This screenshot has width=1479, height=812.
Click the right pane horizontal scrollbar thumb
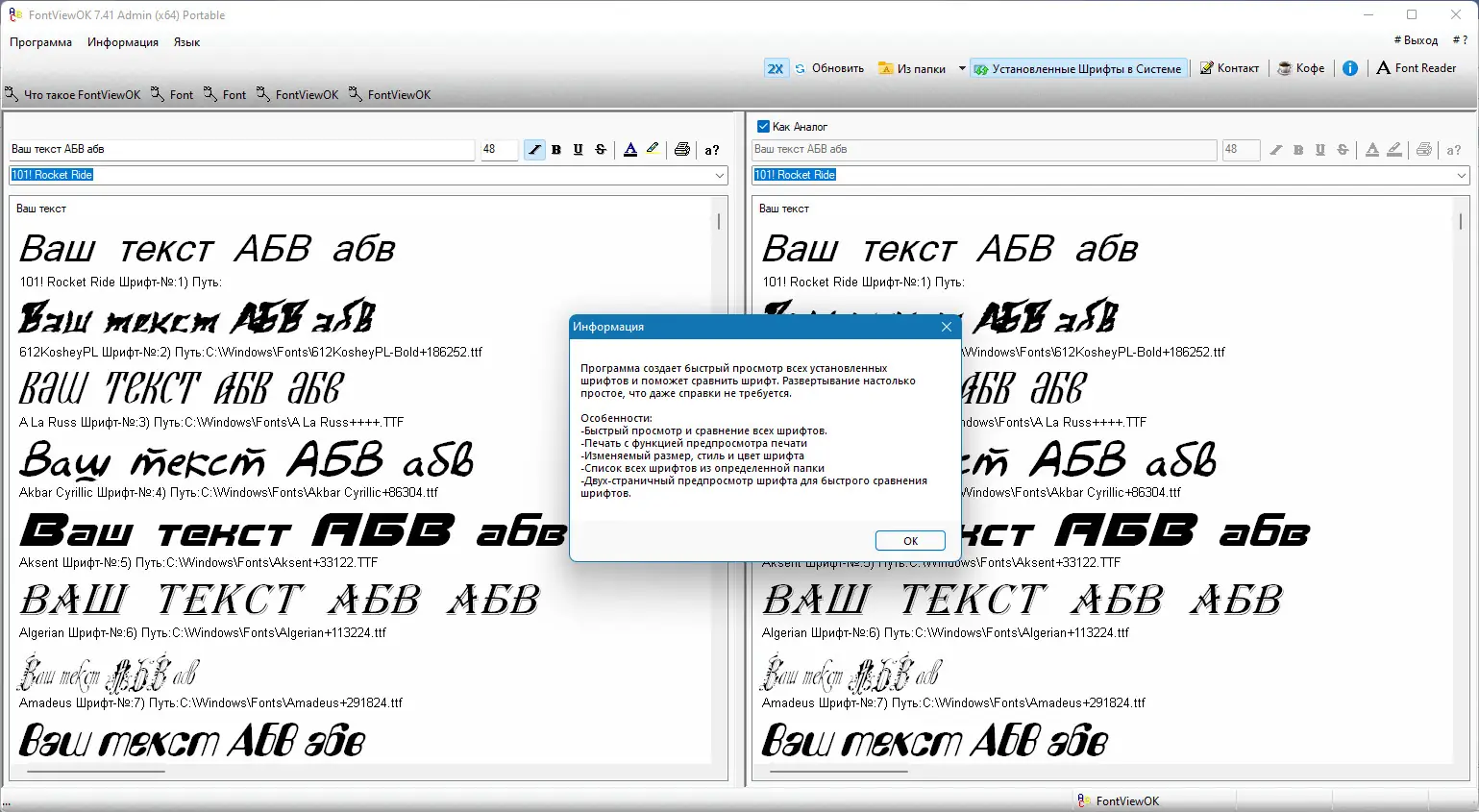tap(838, 771)
